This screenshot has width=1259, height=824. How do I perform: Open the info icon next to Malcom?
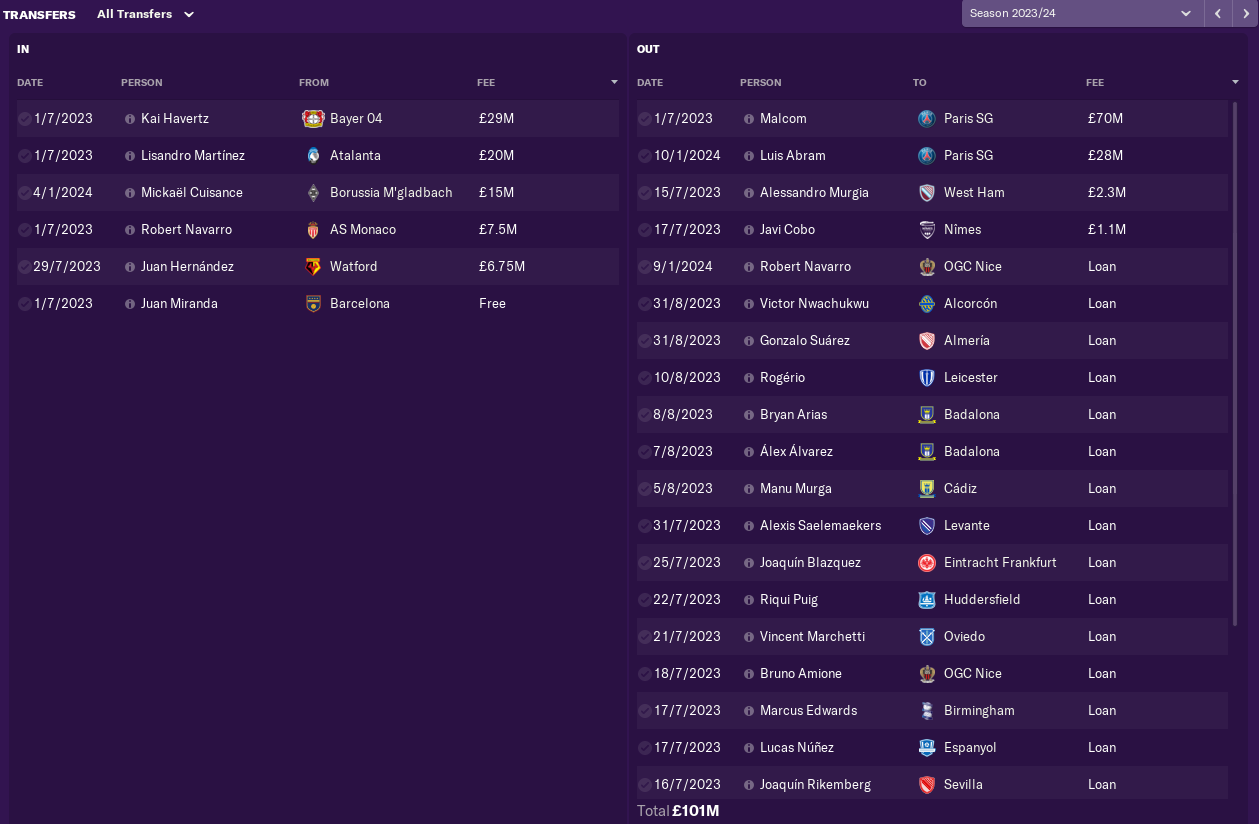tap(749, 119)
